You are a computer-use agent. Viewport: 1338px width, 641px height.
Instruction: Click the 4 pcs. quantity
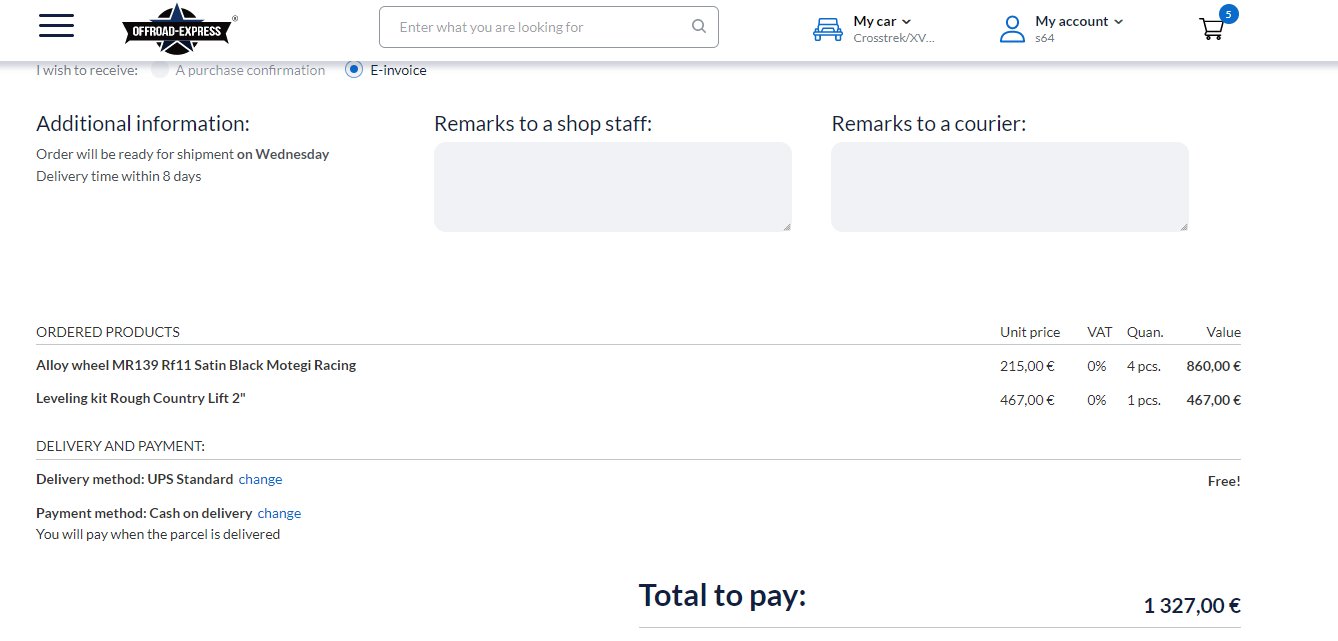click(x=1144, y=366)
